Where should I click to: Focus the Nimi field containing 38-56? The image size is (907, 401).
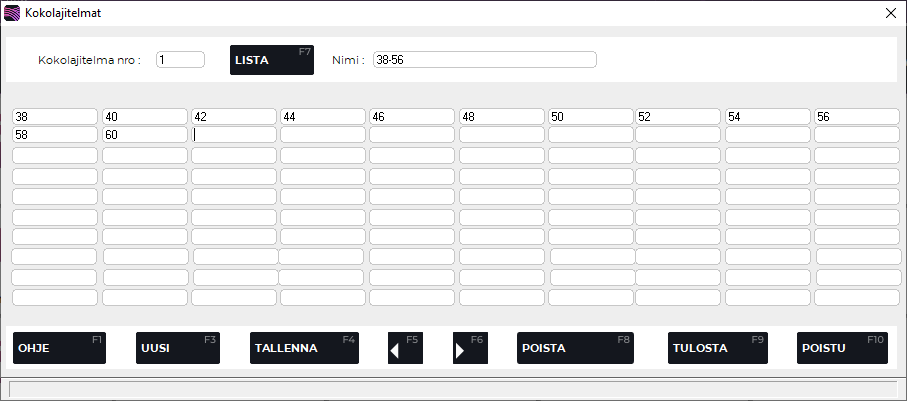[484, 60]
